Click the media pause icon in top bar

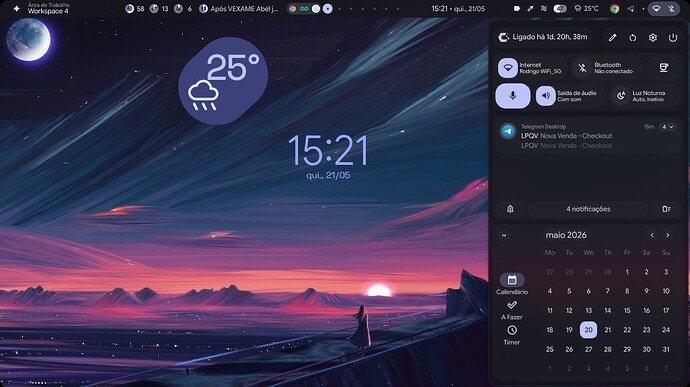click(203, 9)
